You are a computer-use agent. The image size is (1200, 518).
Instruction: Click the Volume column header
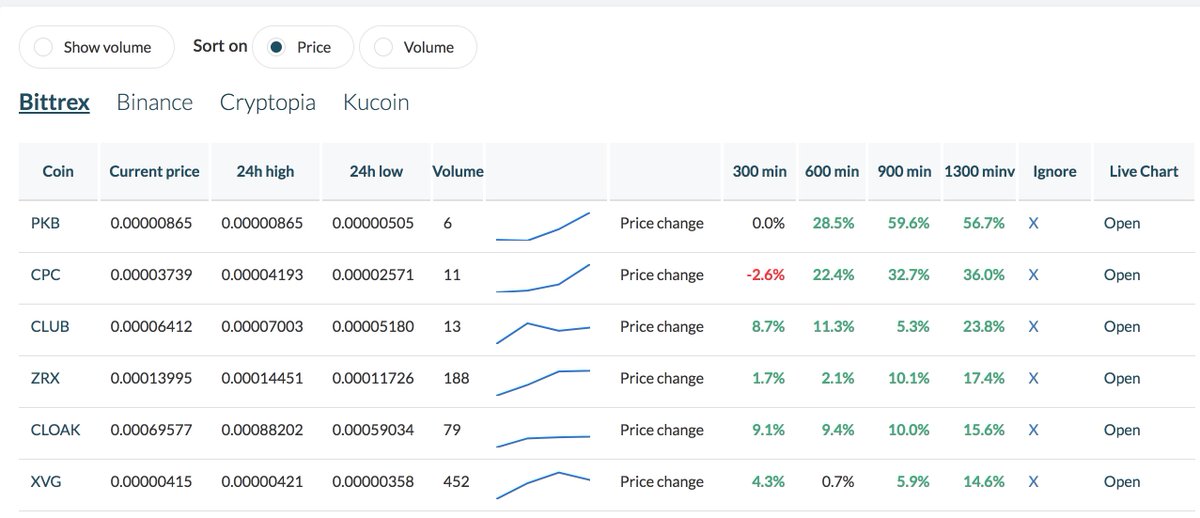(458, 171)
